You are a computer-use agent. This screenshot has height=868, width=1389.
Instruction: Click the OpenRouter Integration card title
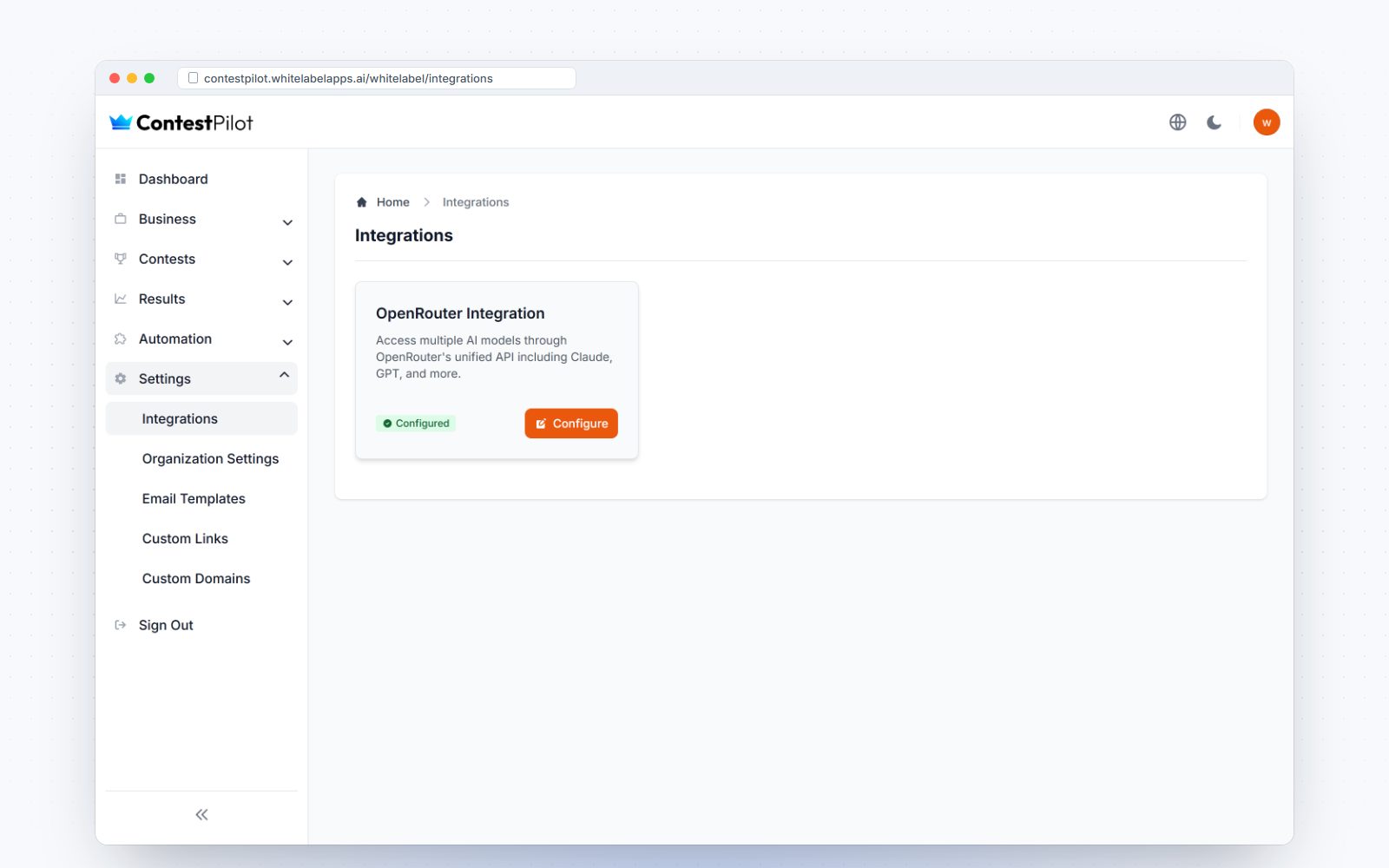(x=460, y=313)
